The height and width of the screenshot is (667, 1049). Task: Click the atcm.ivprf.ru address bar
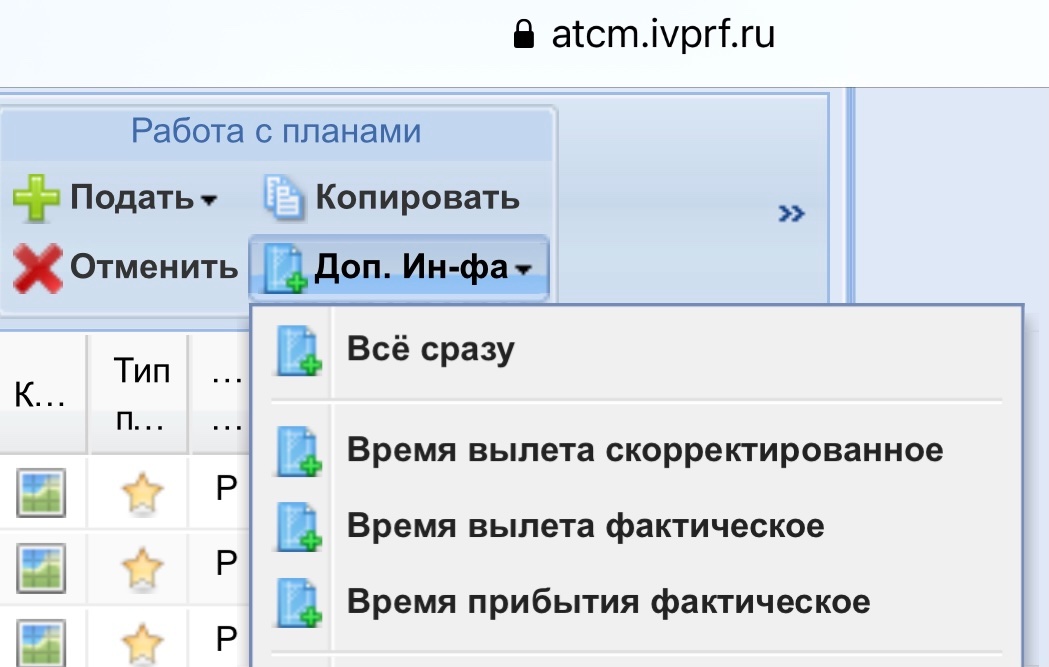click(663, 36)
